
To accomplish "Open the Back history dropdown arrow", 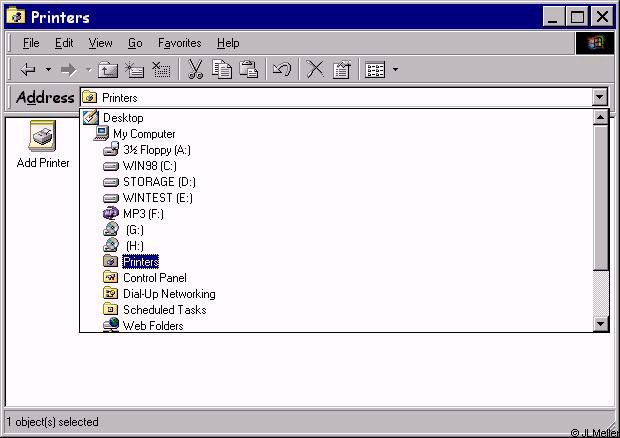I will 48,70.
